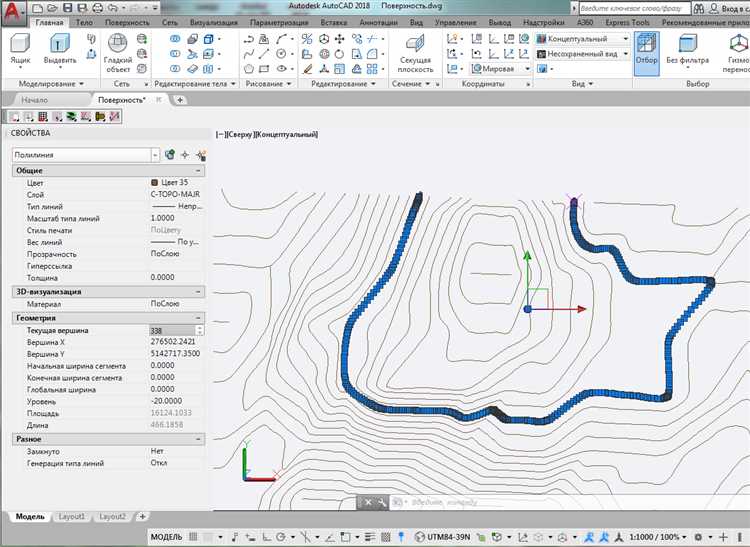Select the Line drawing tool icon
The height and width of the screenshot is (547, 750).
[x=264, y=54]
